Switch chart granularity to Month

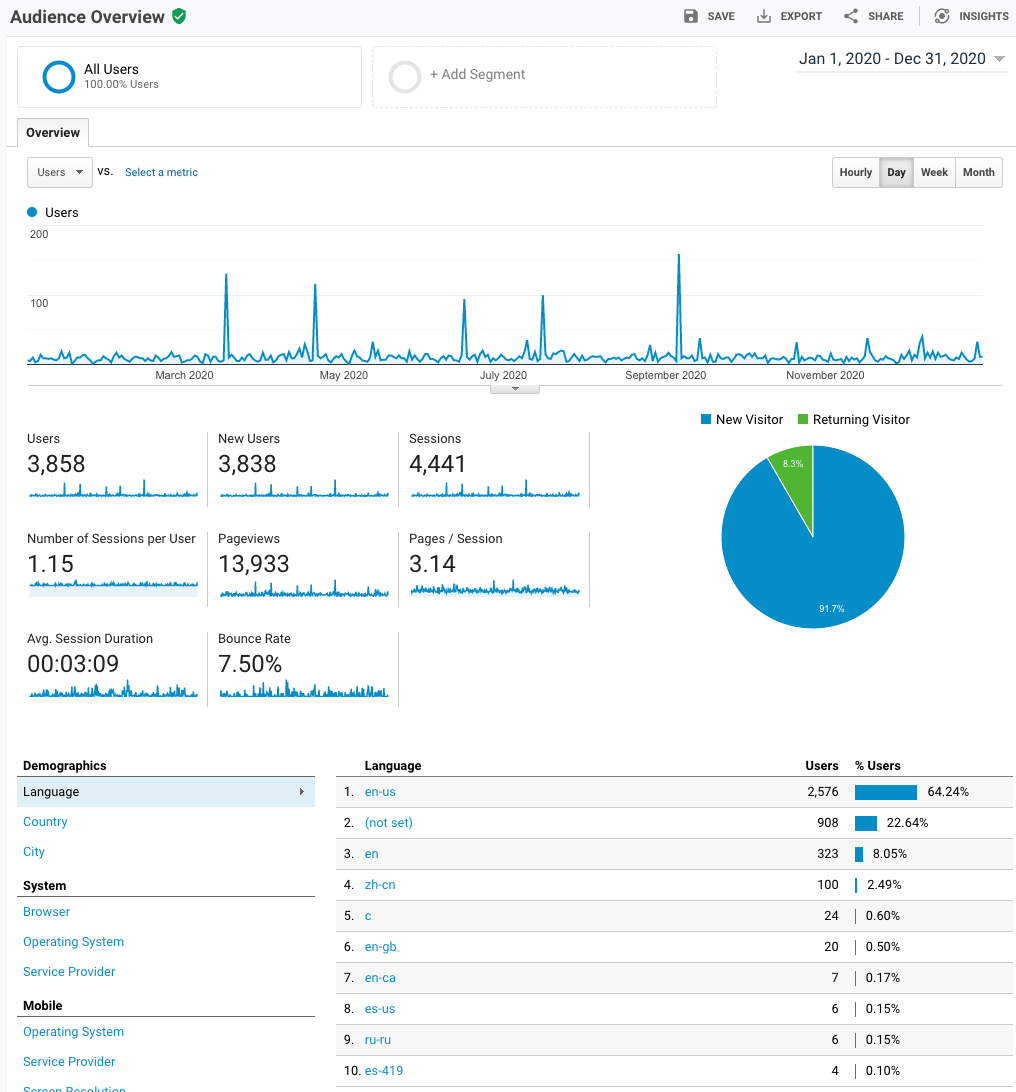[x=978, y=172]
